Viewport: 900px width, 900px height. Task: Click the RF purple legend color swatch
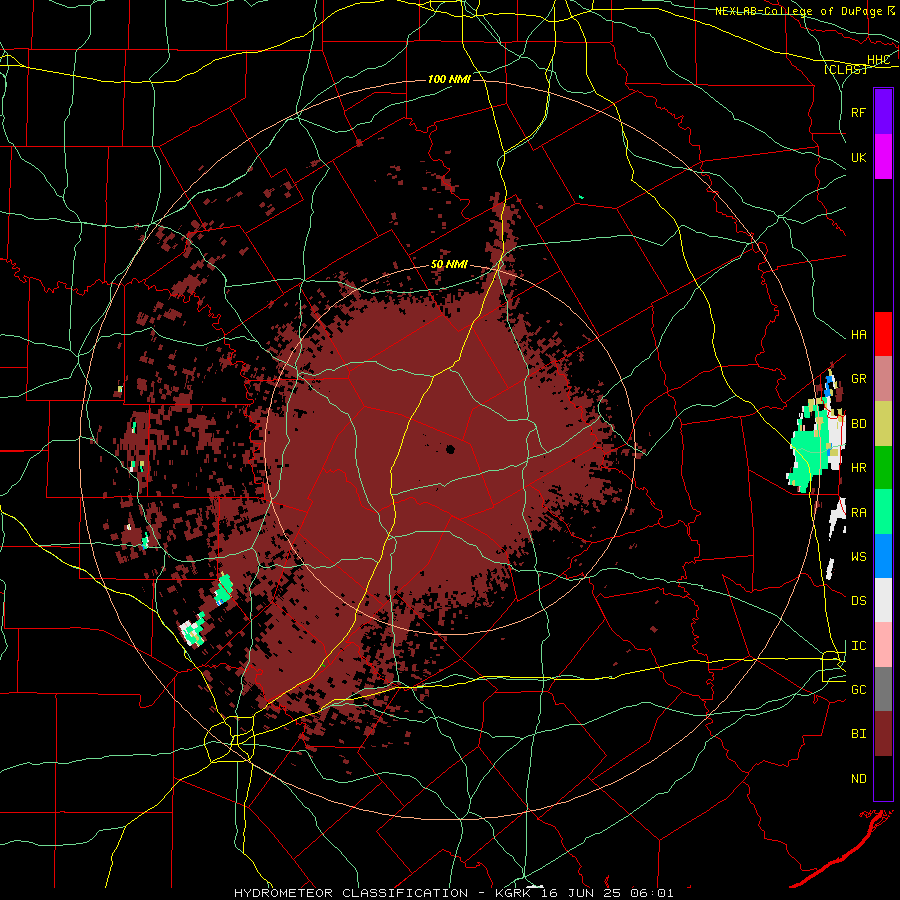[x=883, y=112]
